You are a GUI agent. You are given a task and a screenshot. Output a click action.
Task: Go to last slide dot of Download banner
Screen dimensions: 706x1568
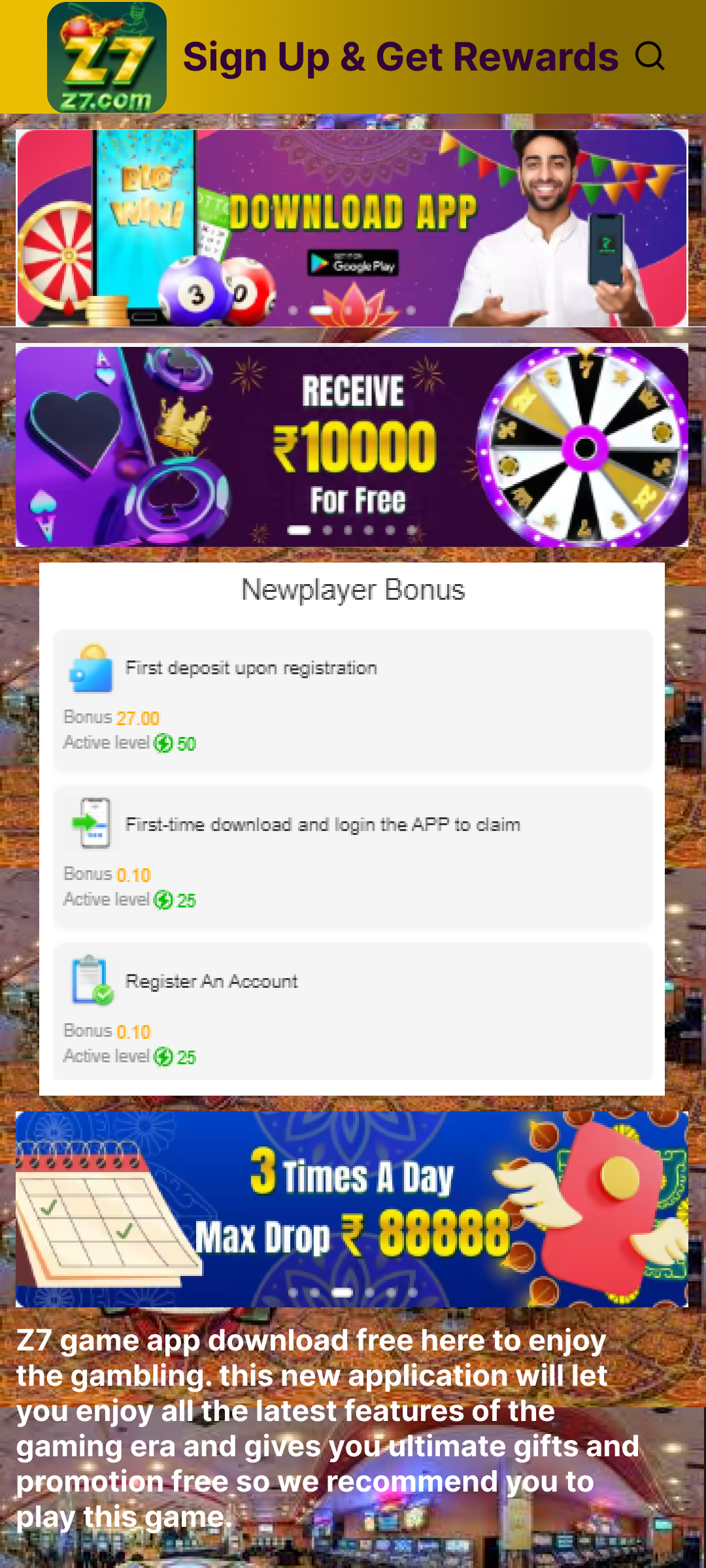411,311
